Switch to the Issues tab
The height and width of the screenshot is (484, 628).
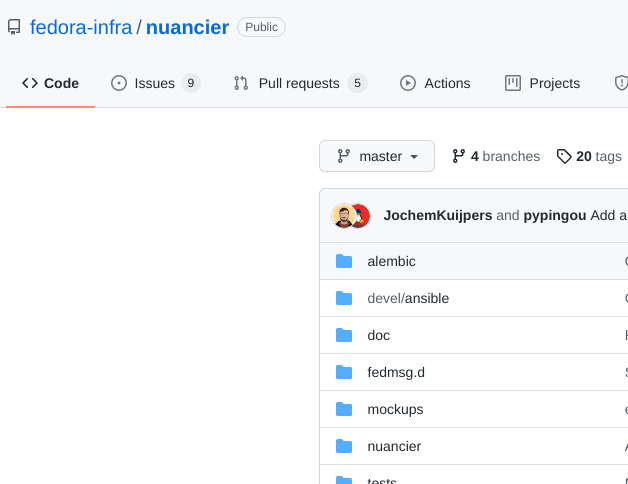coord(155,83)
